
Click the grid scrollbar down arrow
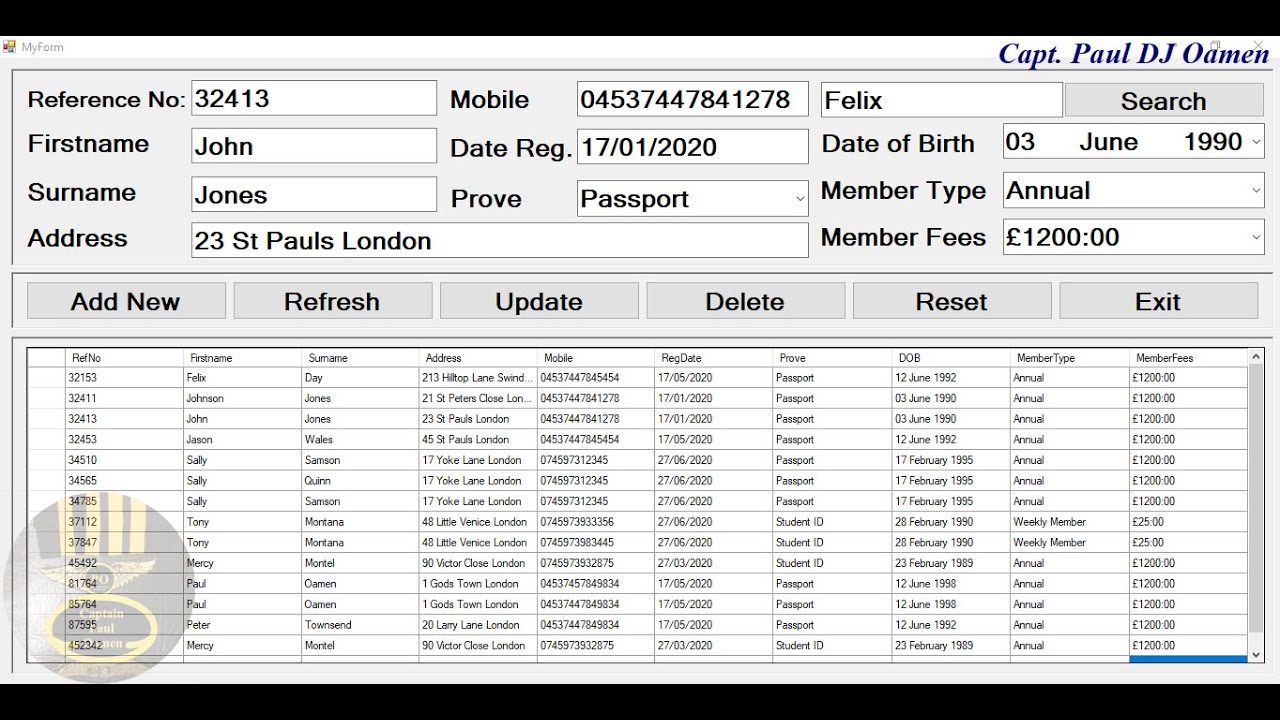pyautogui.click(x=1256, y=654)
